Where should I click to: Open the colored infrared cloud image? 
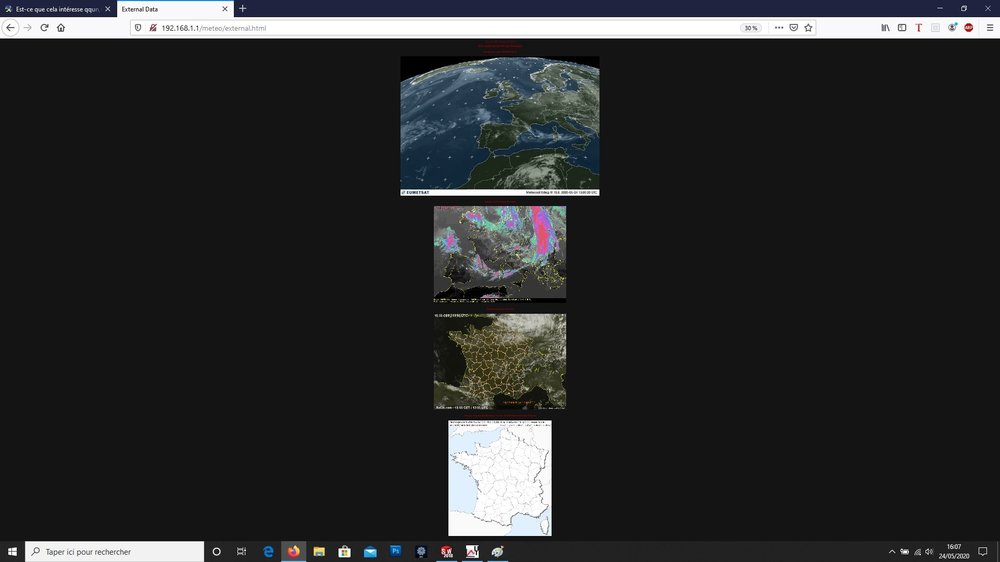click(499, 253)
